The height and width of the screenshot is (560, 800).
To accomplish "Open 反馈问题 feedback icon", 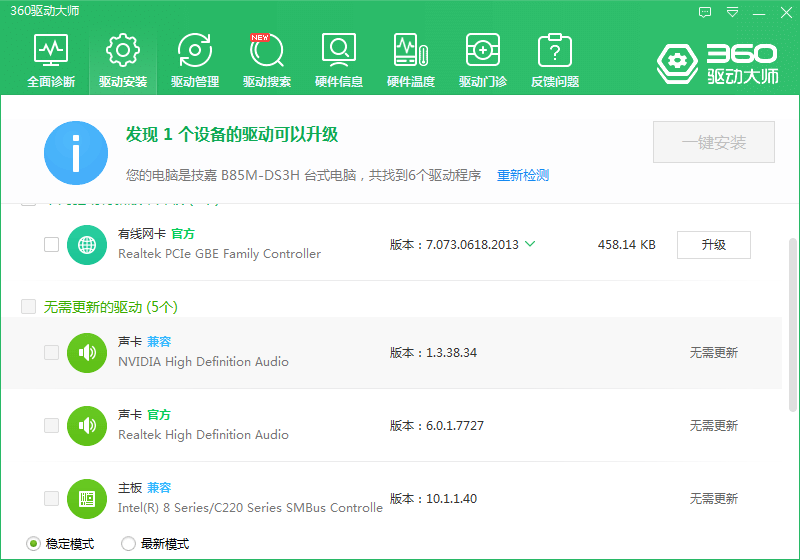I will click(555, 60).
